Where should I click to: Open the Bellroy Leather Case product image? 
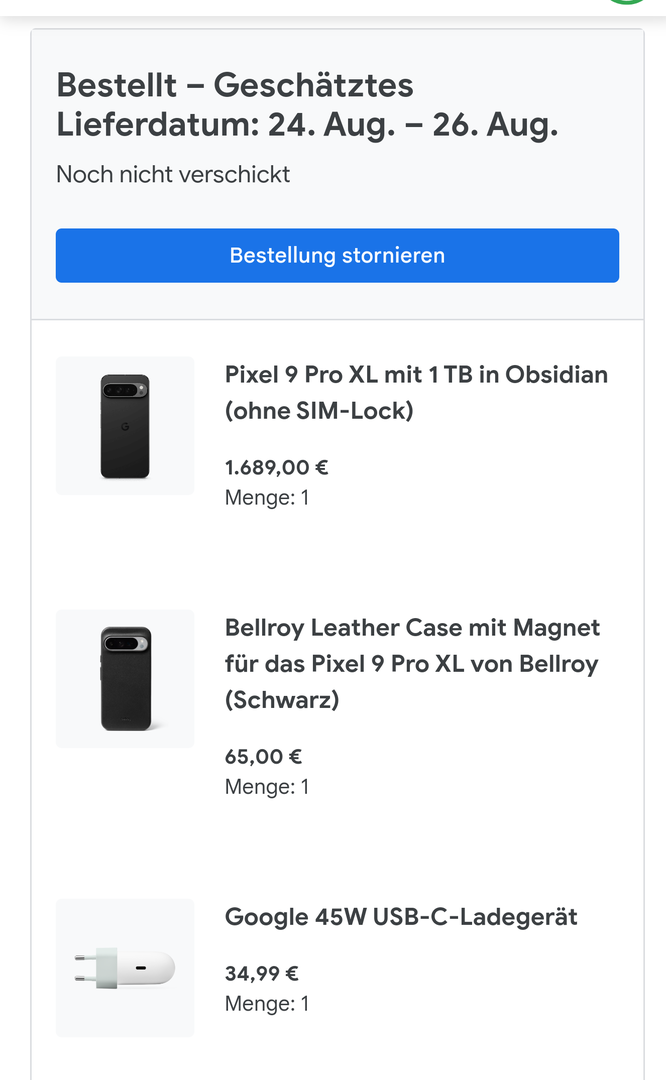point(125,678)
